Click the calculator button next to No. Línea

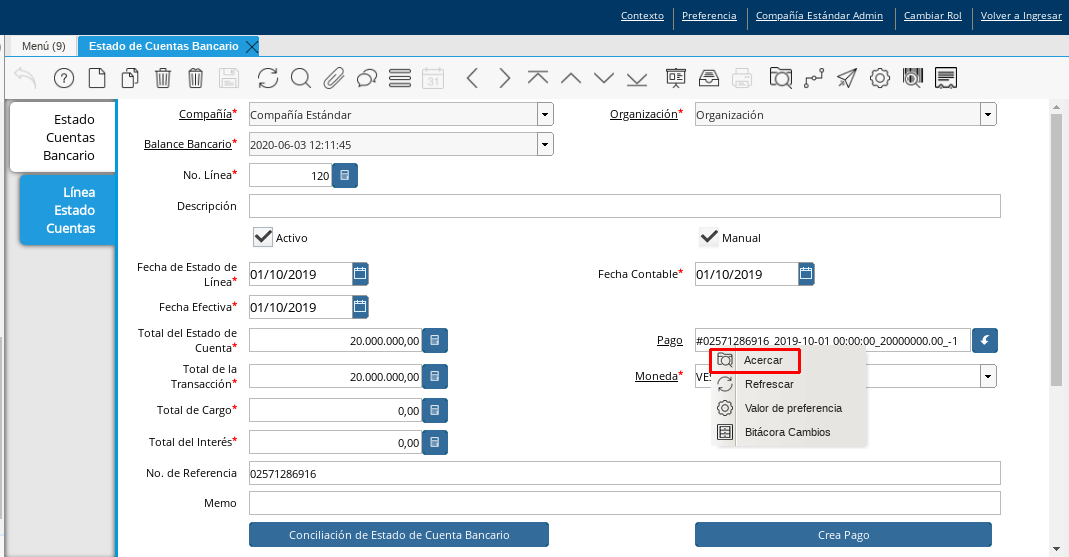[345, 176]
